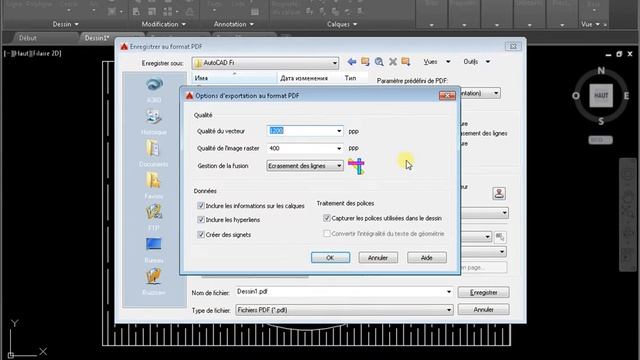Click the Enregistrer button

coord(483,292)
